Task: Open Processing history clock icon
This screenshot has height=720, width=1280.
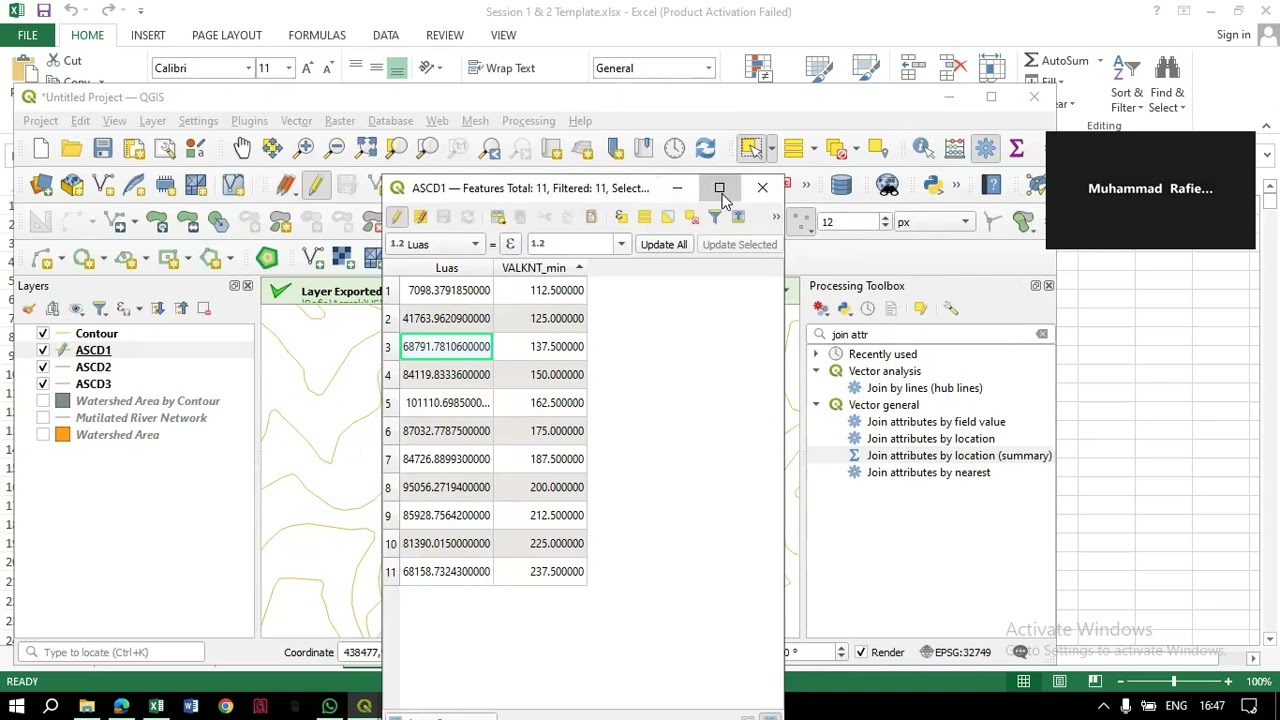Action: point(867,308)
